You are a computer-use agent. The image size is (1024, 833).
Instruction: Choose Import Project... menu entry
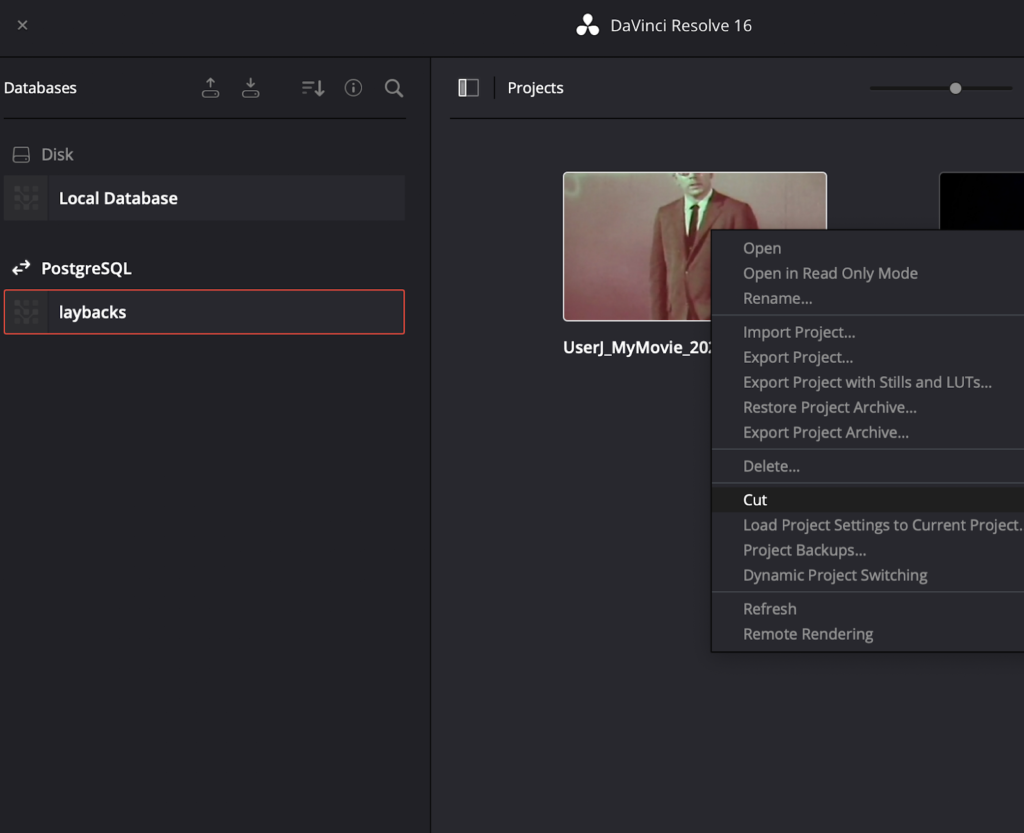(x=799, y=332)
